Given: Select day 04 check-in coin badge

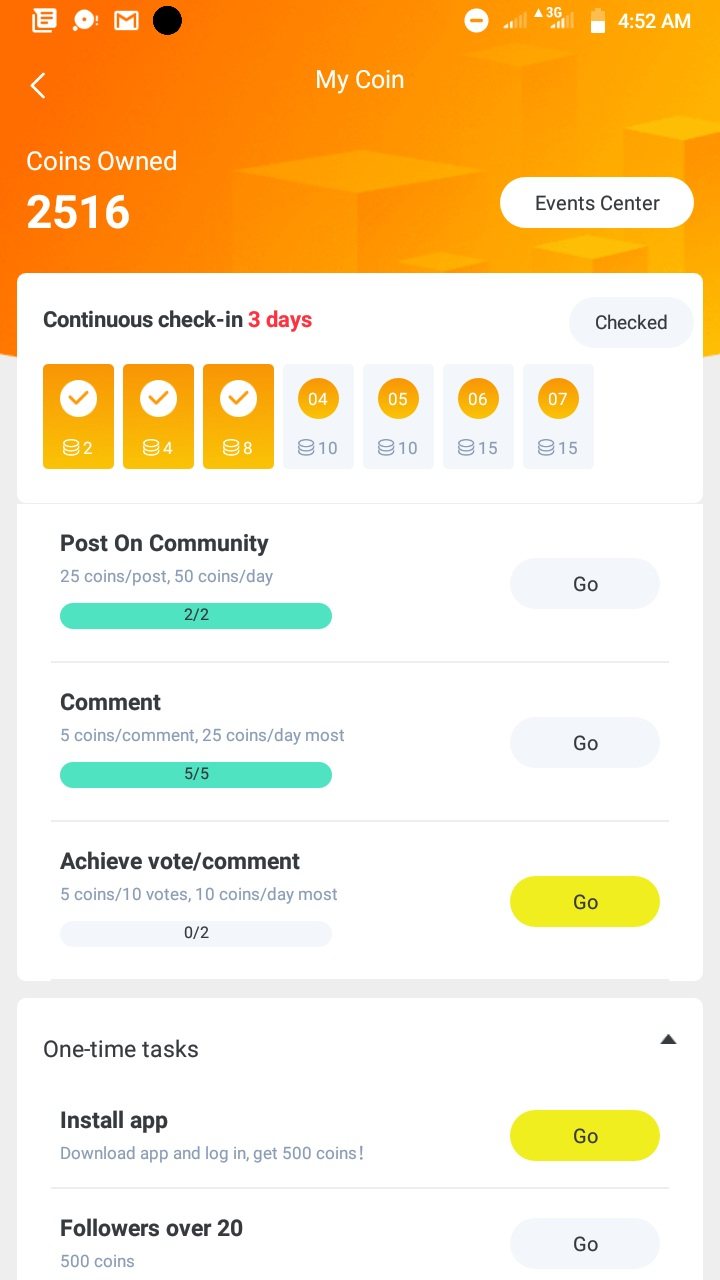Looking at the screenshot, I should point(318,400).
